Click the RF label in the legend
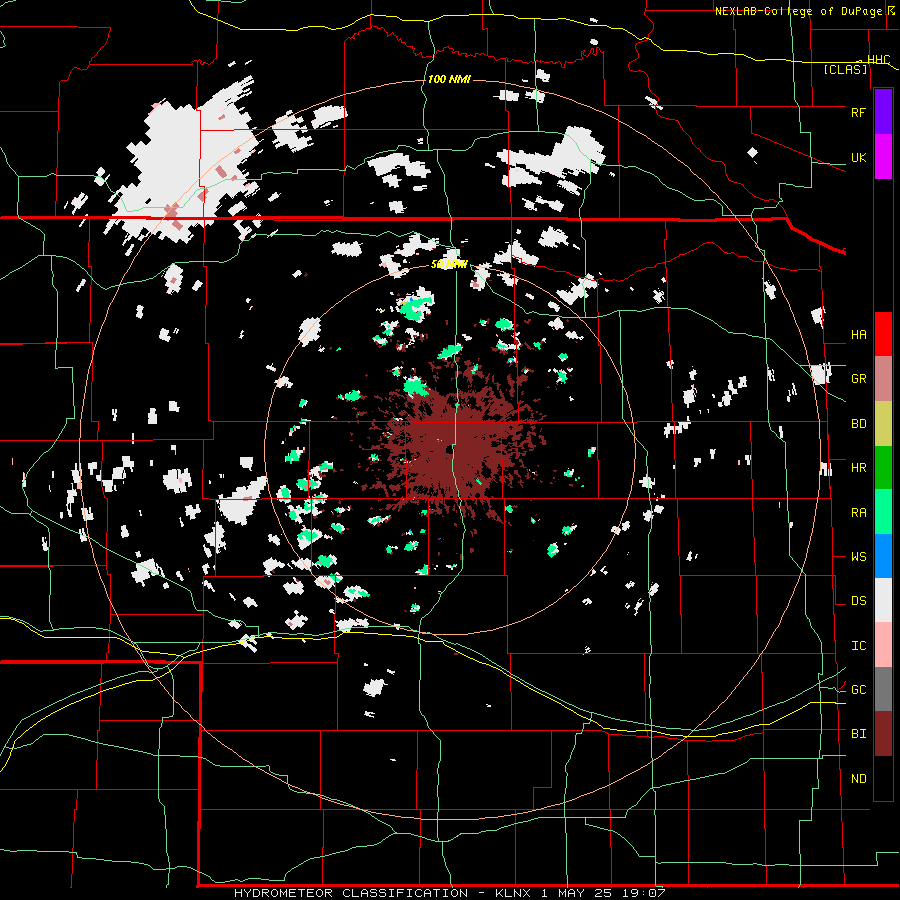Image resolution: width=900 pixels, height=900 pixels. click(x=858, y=112)
